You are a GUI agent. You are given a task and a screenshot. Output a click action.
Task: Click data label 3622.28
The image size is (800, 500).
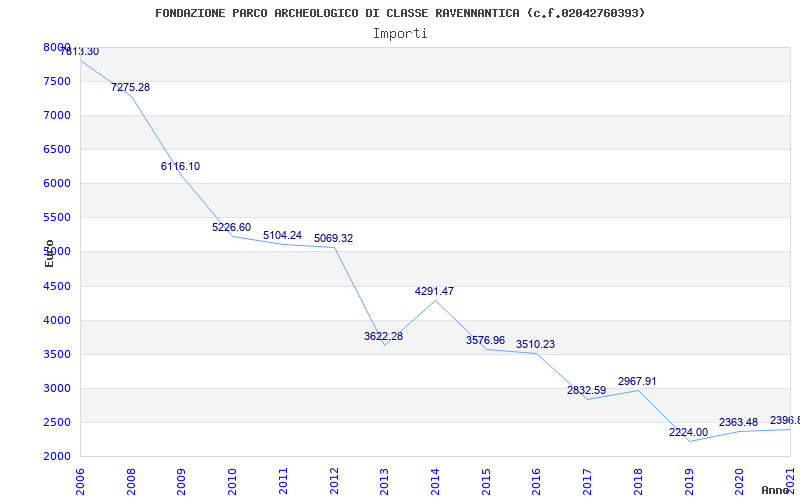[x=383, y=337]
